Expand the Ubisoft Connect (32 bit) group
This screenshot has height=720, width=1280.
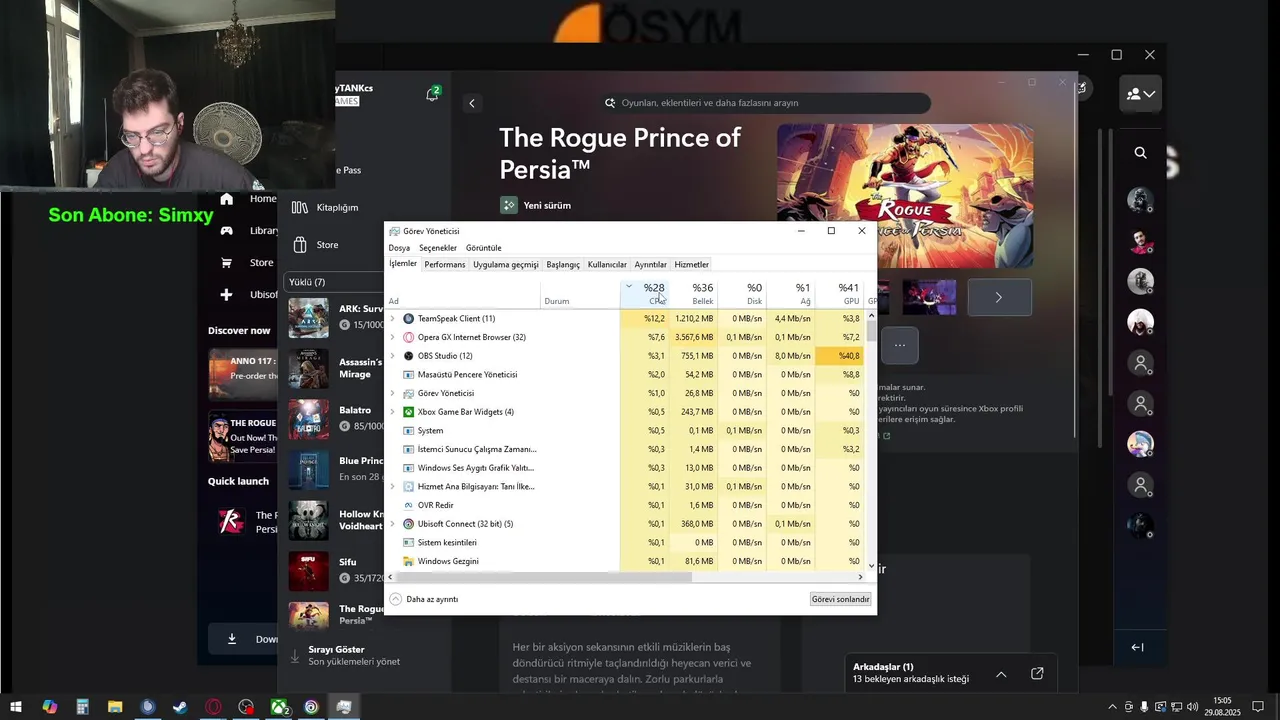[x=392, y=524]
